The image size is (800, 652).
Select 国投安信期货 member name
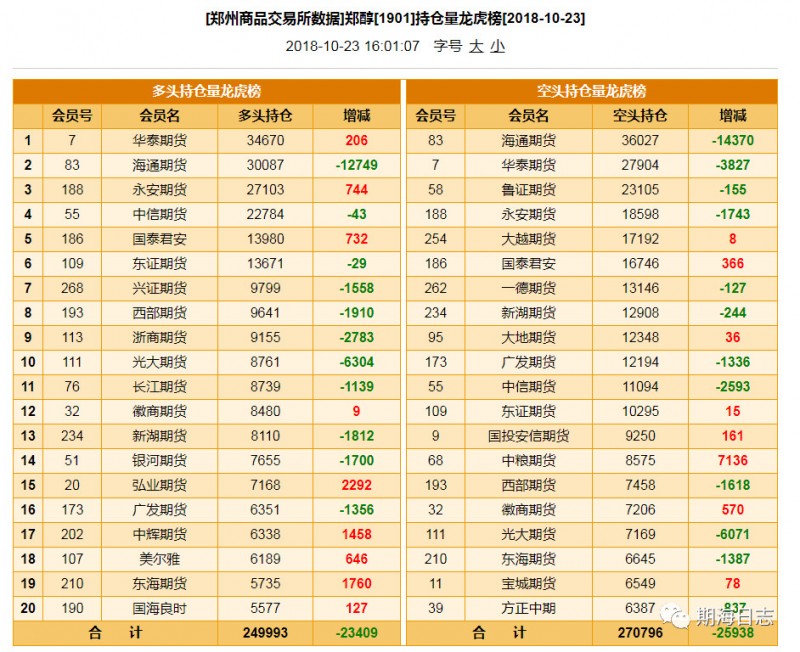(528, 436)
